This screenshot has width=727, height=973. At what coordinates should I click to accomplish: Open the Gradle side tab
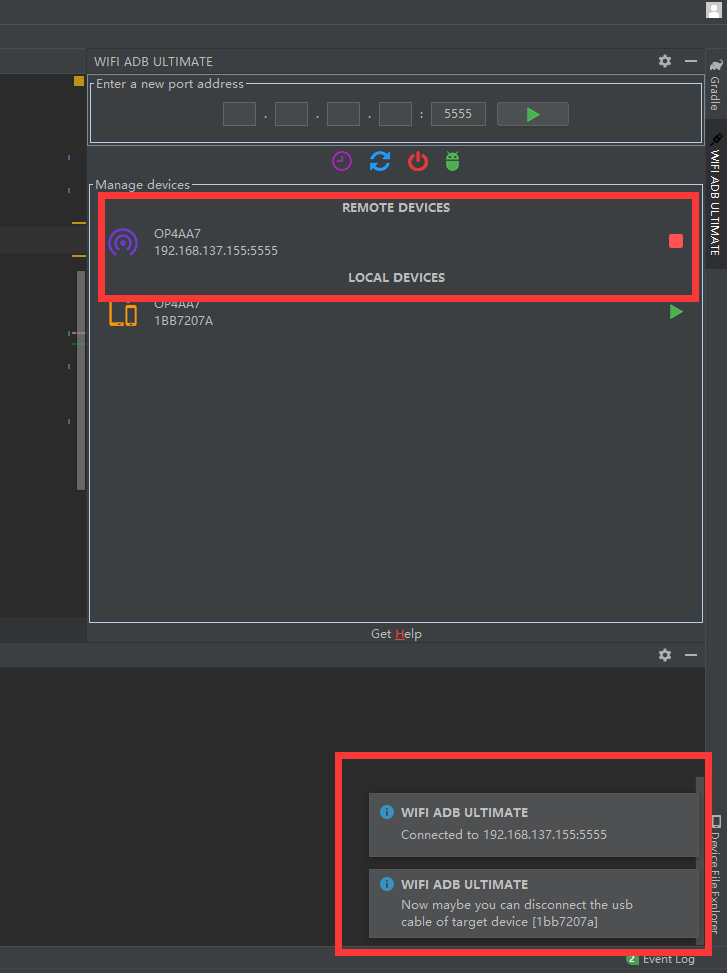tap(716, 86)
